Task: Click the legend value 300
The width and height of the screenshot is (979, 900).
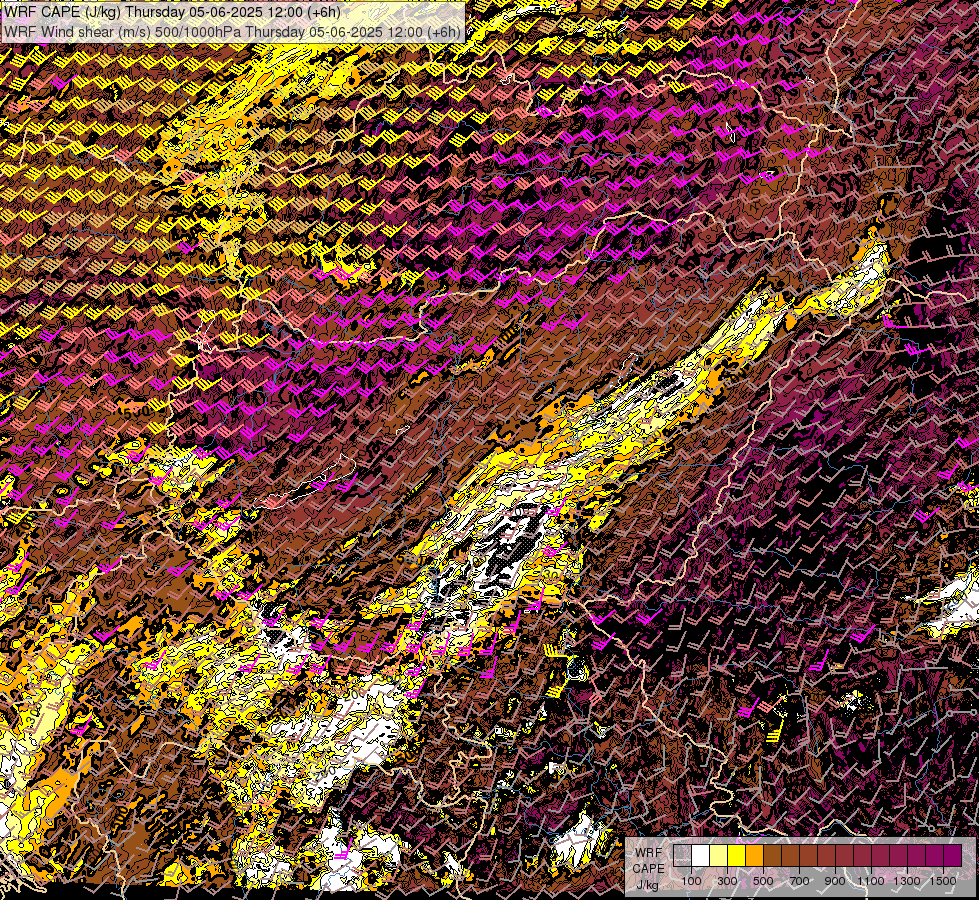Action: pos(727,881)
